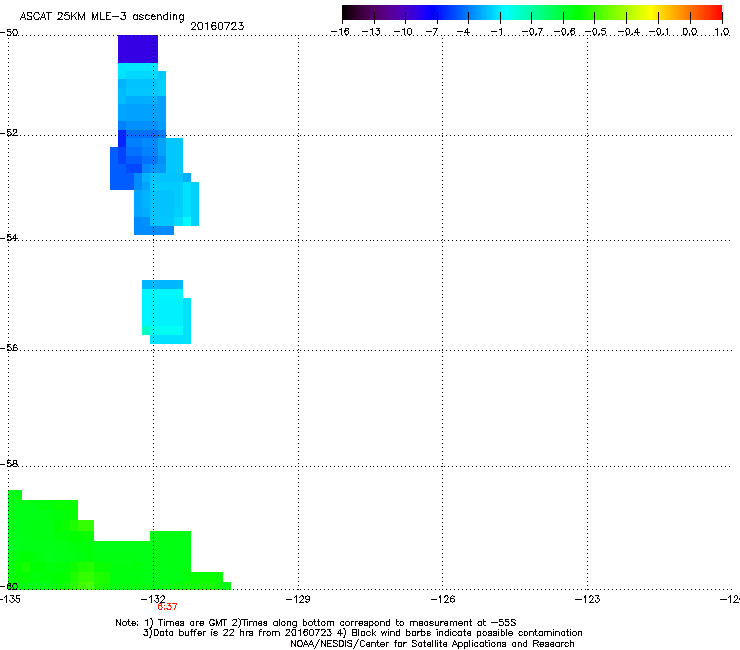Click the dark purple data block near -50 latitude

[138, 49]
